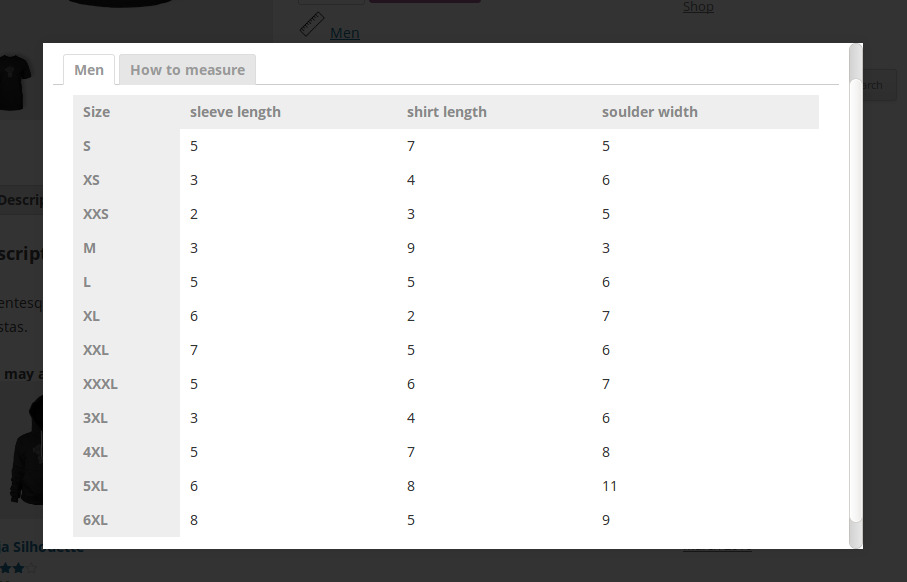Click the star rating under the hoodie

[18, 569]
